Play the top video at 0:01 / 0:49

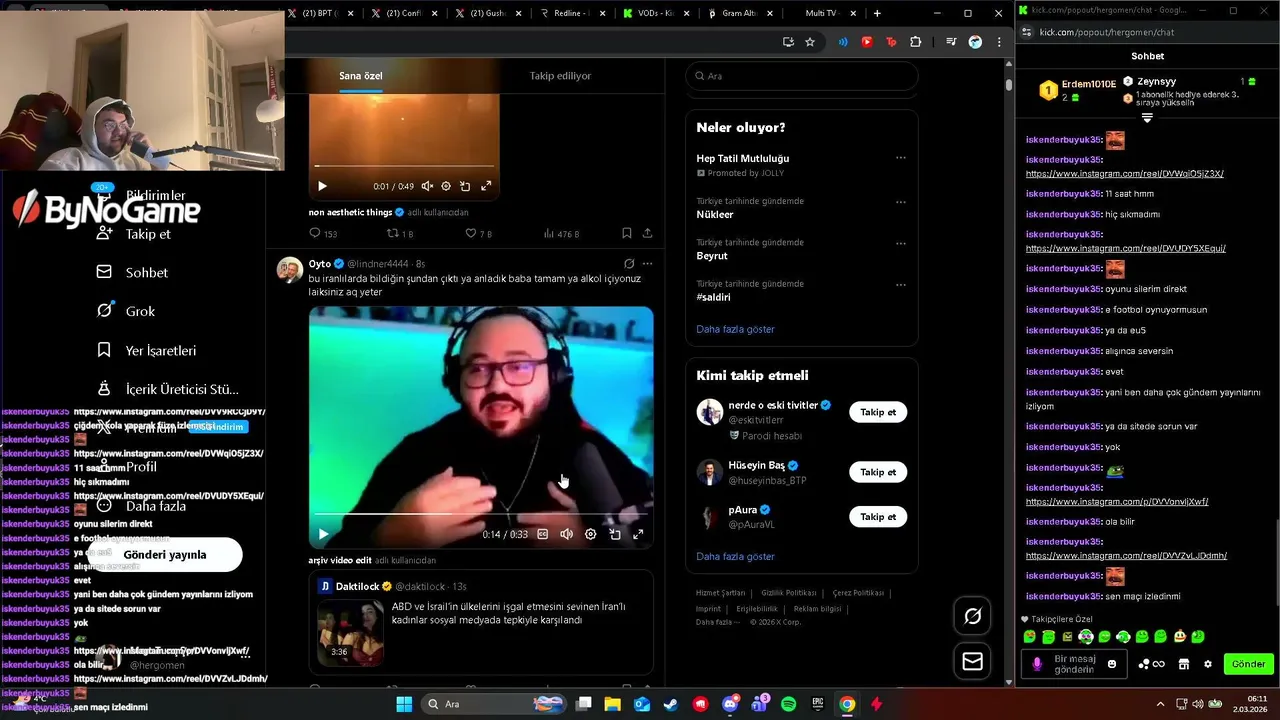tap(322, 186)
